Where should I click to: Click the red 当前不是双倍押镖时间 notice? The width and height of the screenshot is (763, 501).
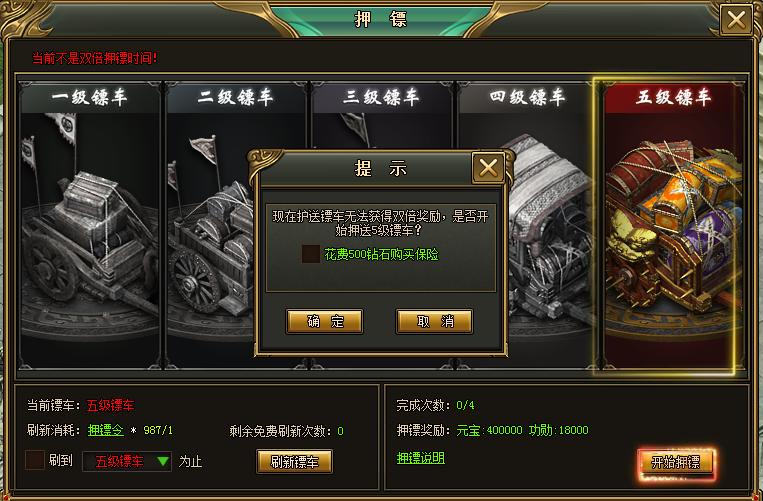tap(94, 58)
